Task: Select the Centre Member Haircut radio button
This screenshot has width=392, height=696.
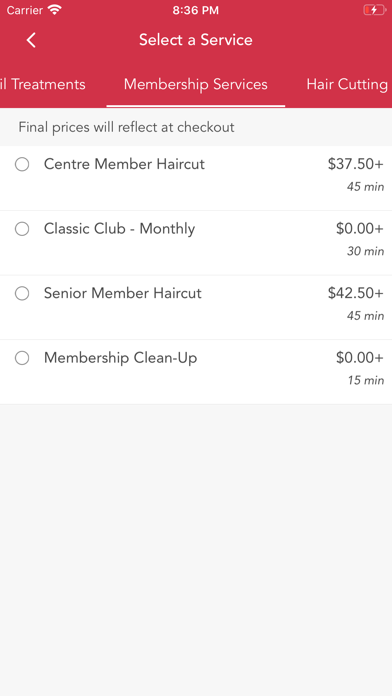Action: (22, 165)
